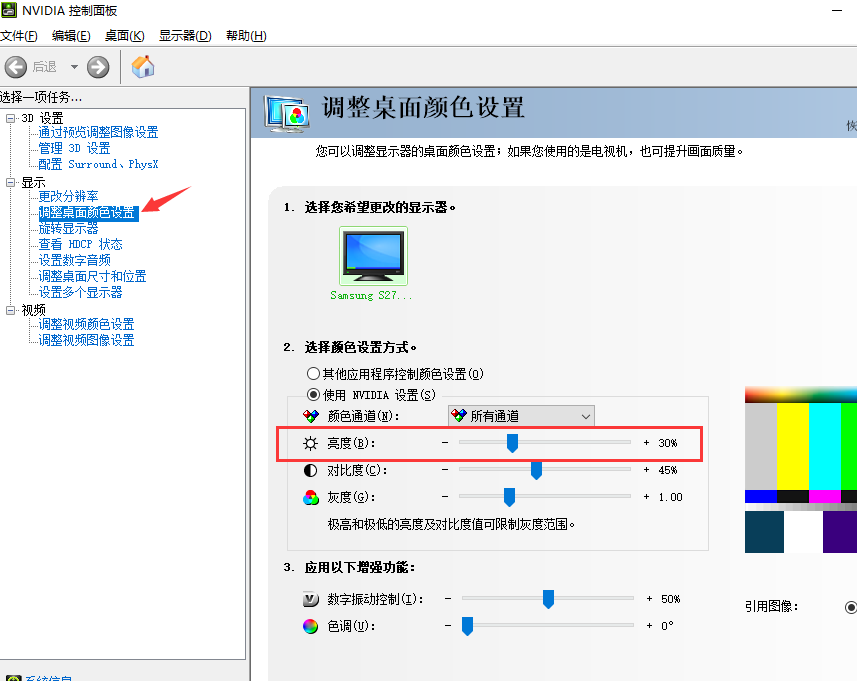The height and width of the screenshot is (681, 857).
Task: Open the 所有通道 color channel dropdown
Action: (x=584, y=416)
